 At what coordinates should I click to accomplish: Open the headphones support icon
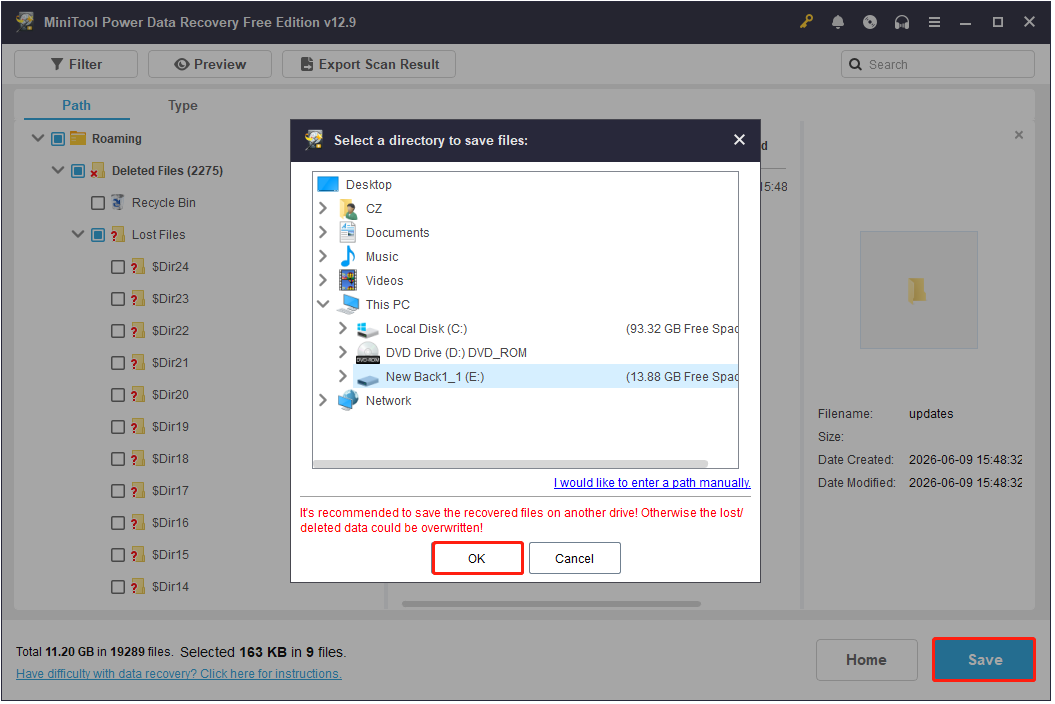point(902,22)
